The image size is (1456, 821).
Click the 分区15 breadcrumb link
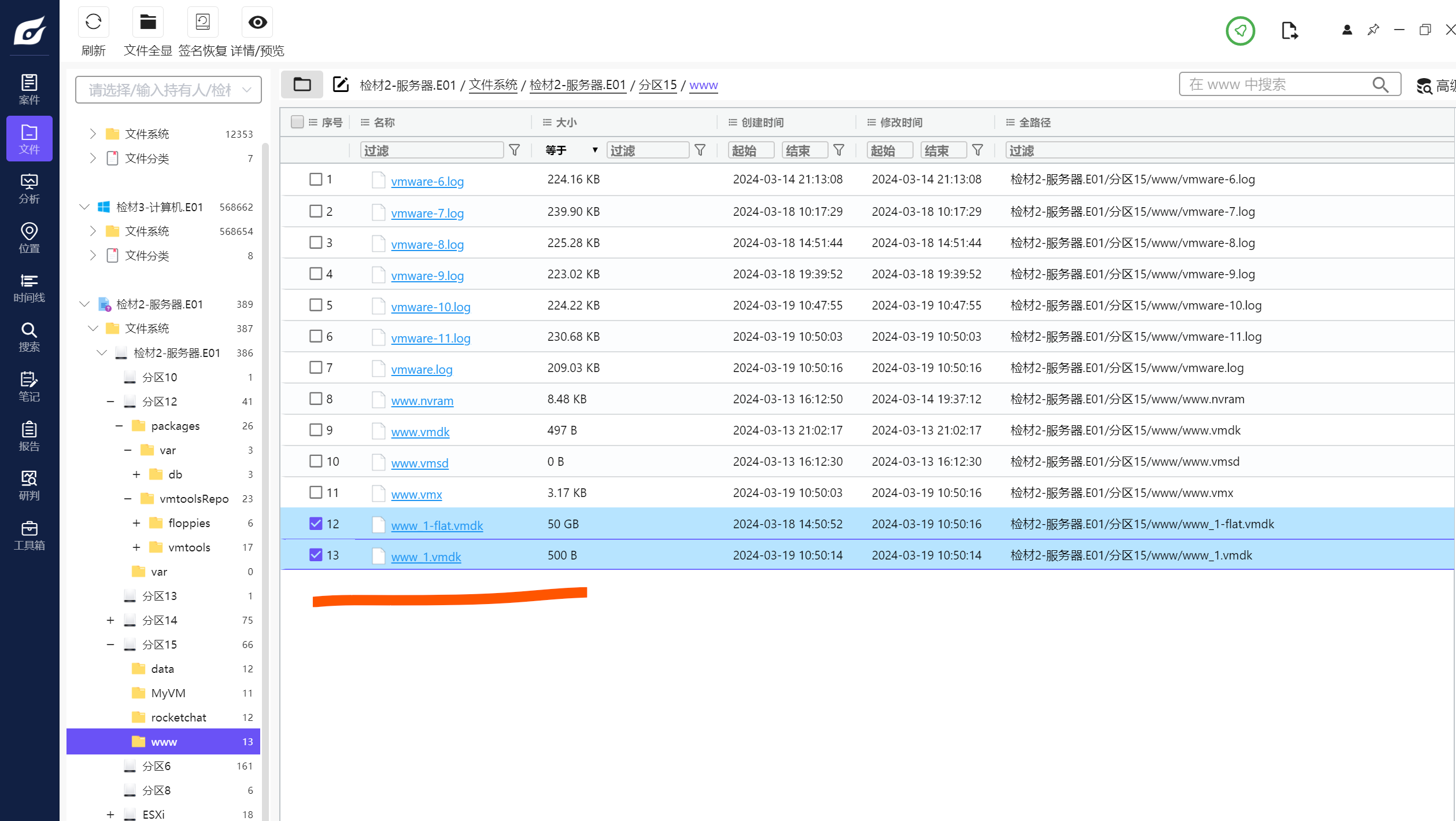pyautogui.click(x=657, y=85)
